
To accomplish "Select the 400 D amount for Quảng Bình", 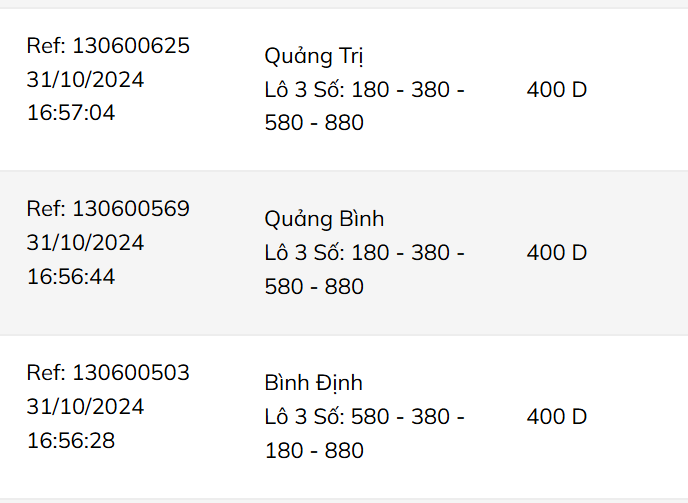I will coord(556,253).
